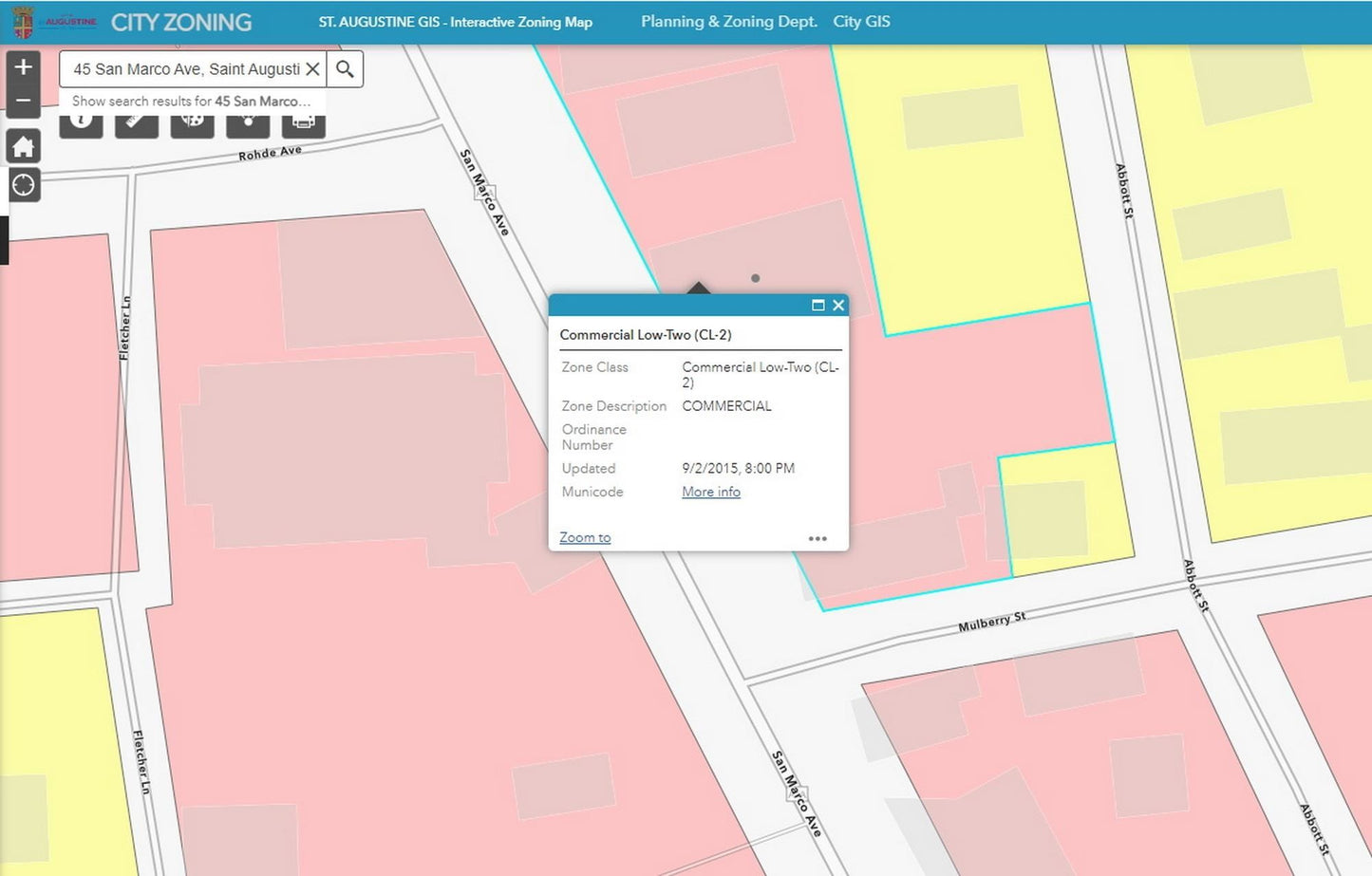Open the info widget
The width and height of the screenshot is (1372, 876).
point(82,124)
